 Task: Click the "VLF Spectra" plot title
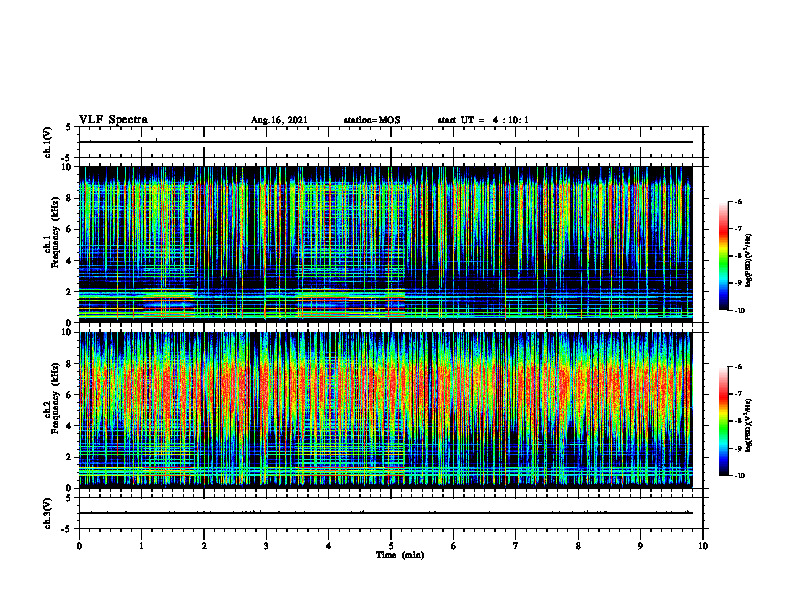tap(113, 119)
